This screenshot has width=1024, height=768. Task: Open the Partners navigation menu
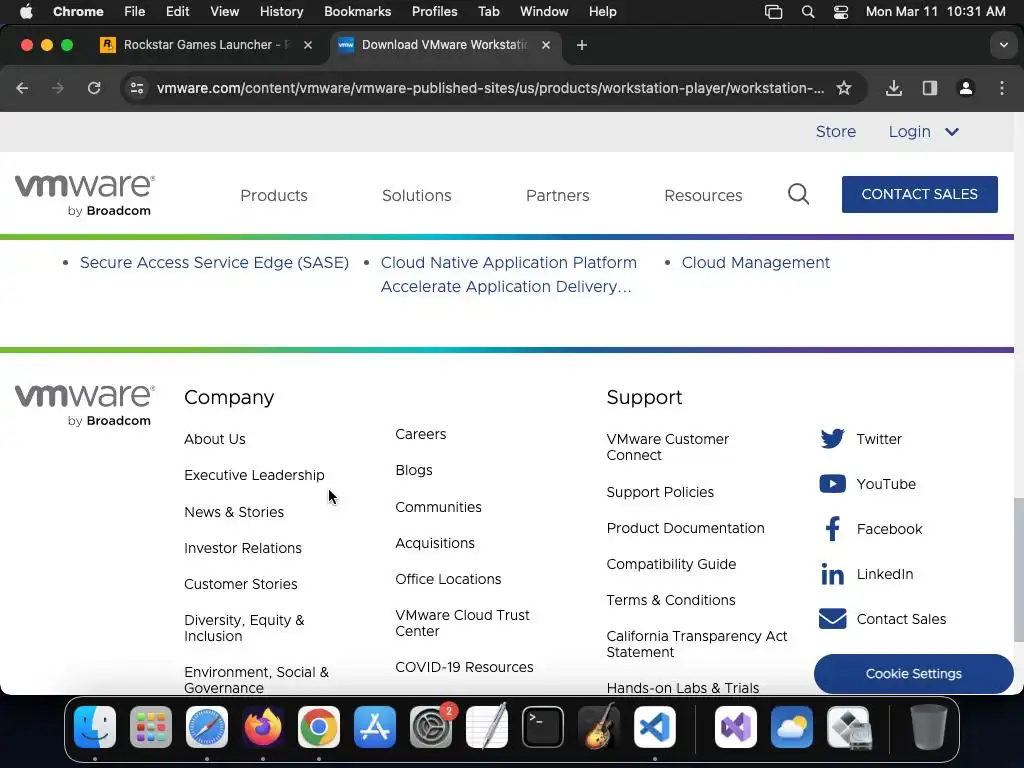click(558, 195)
